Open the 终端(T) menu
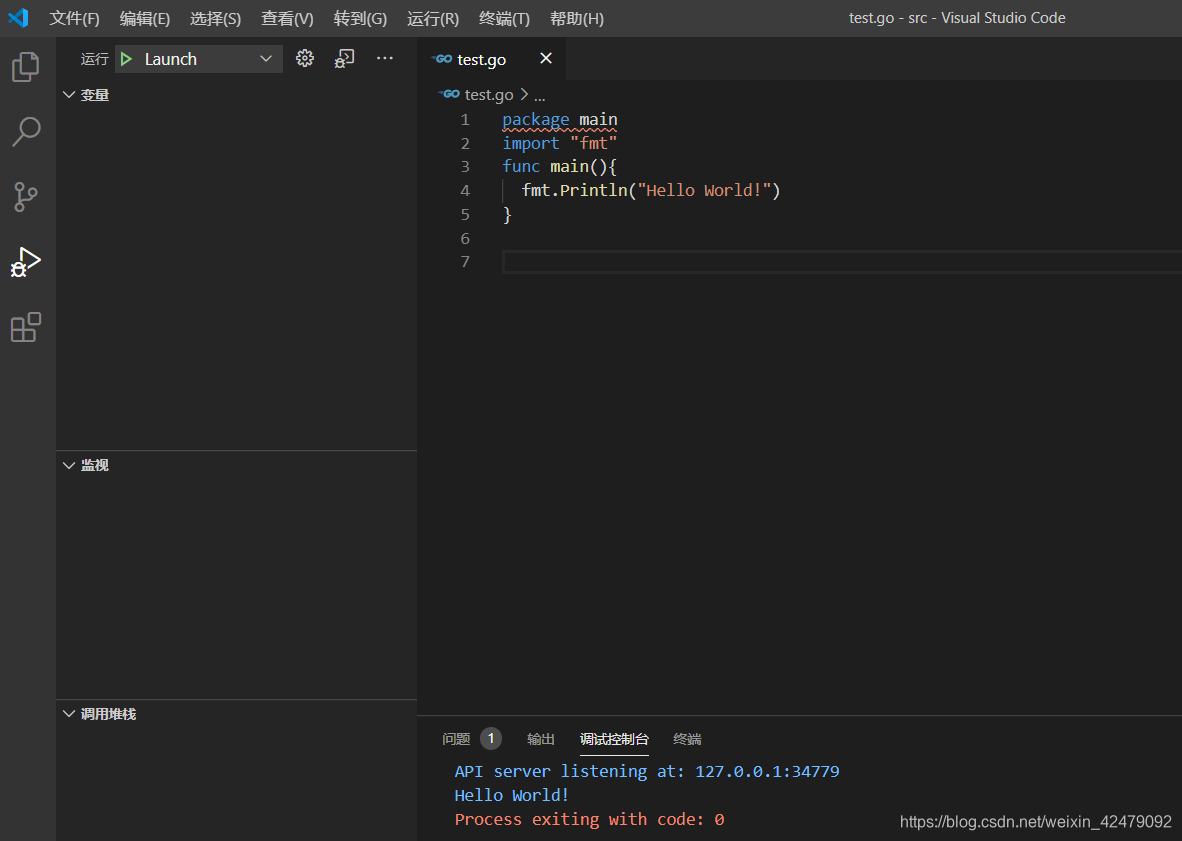Viewport: 1182px width, 841px height. [x=504, y=18]
